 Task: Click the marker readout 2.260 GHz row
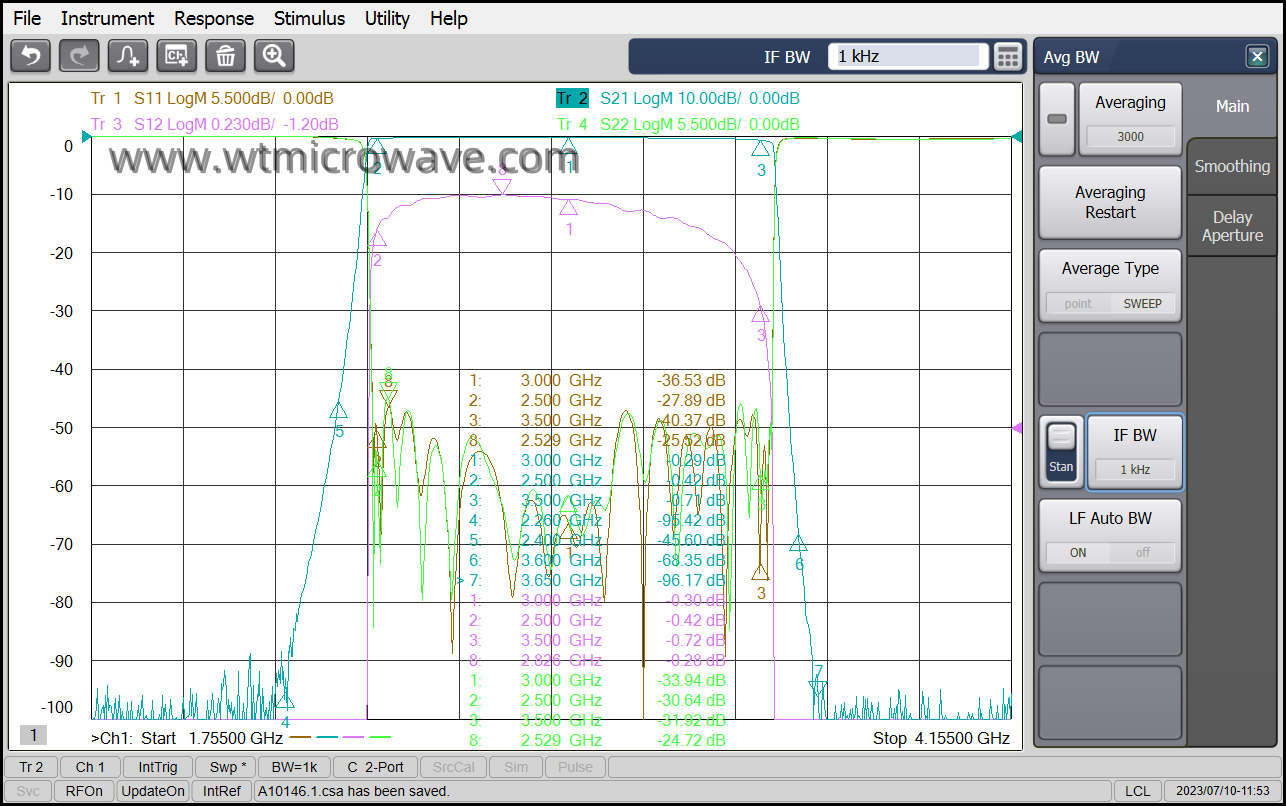point(597,520)
